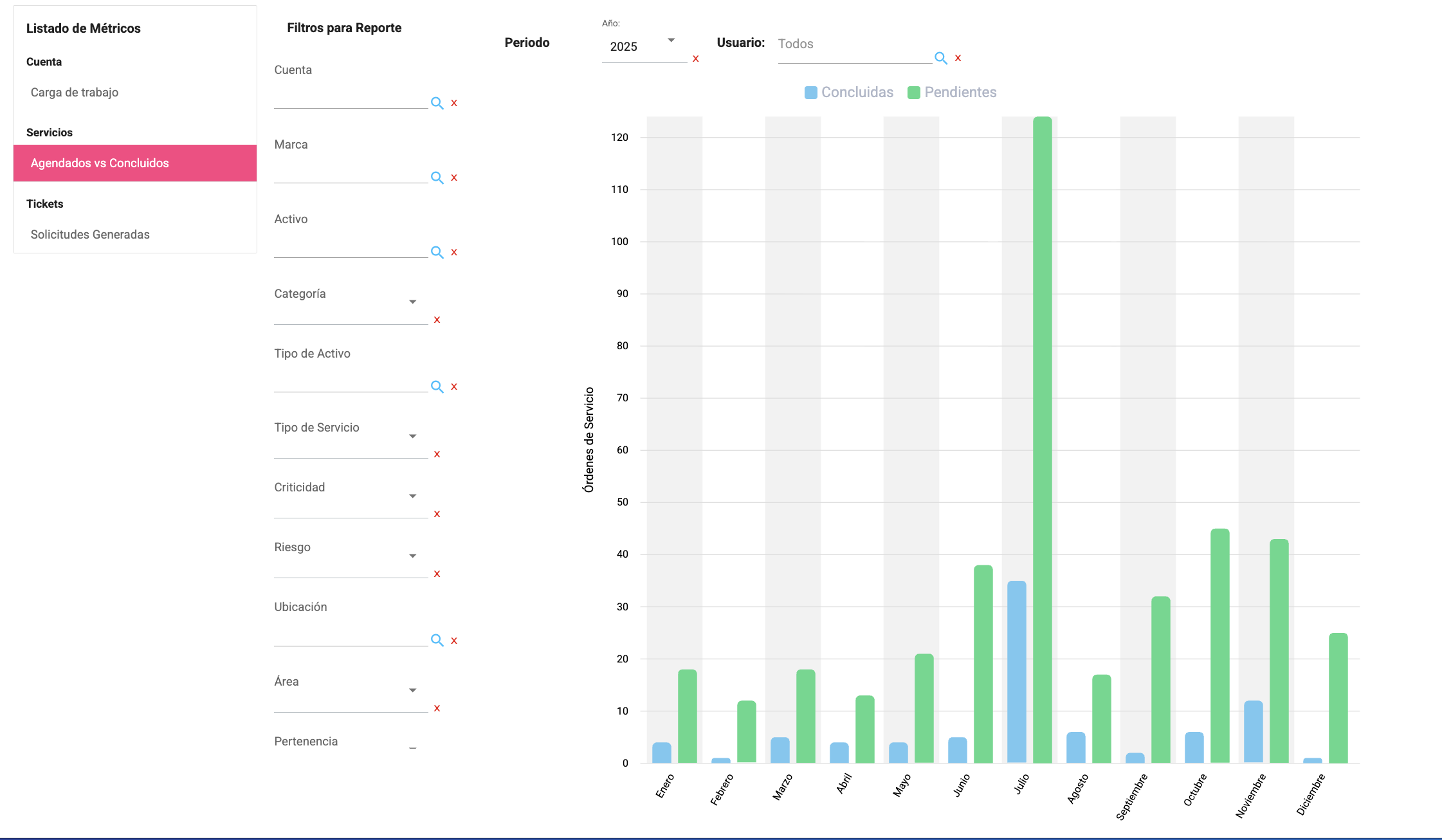Click the tall green Julio Pendientes bar
The width and height of the screenshot is (1442, 840).
[x=1042, y=437]
